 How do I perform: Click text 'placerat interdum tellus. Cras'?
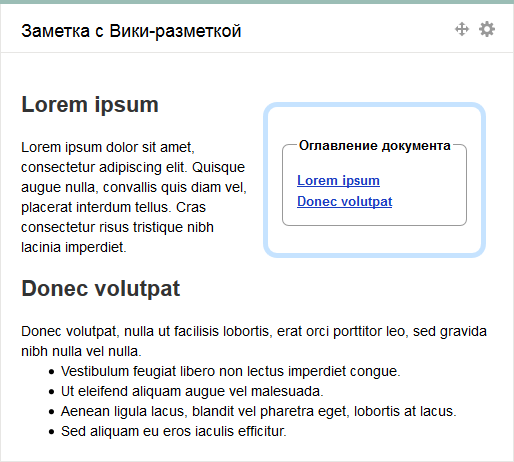click(x=113, y=207)
